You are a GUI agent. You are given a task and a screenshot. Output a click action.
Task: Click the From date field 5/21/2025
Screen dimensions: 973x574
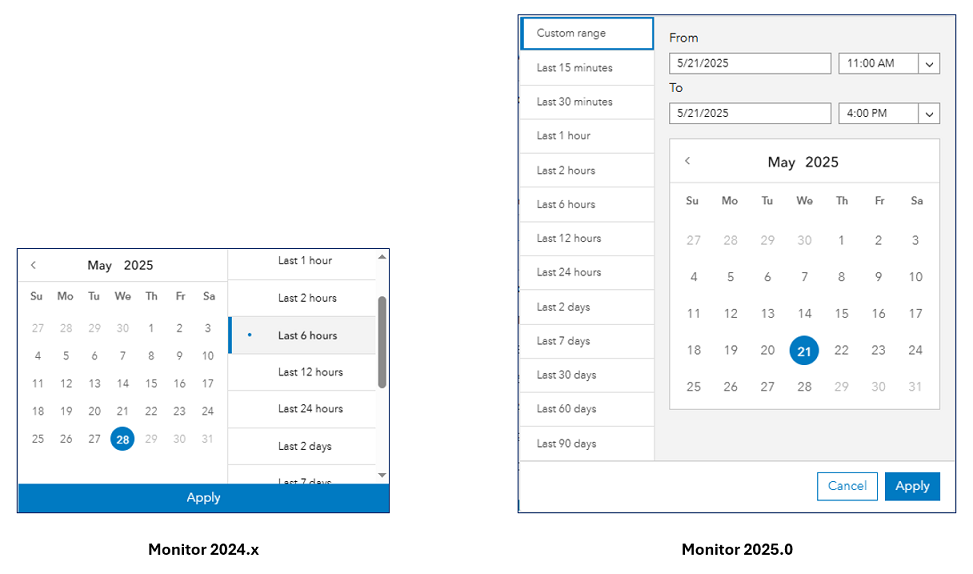750,63
